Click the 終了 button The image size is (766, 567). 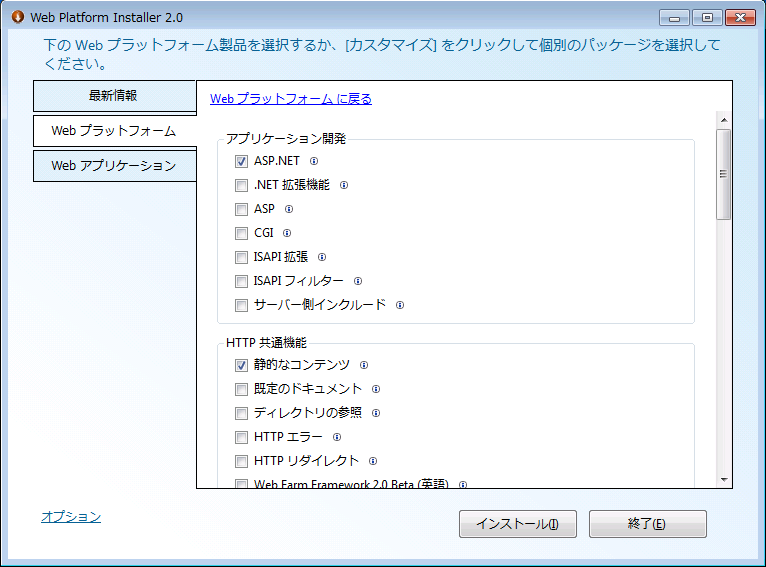pyautogui.click(x=648, y=524)
